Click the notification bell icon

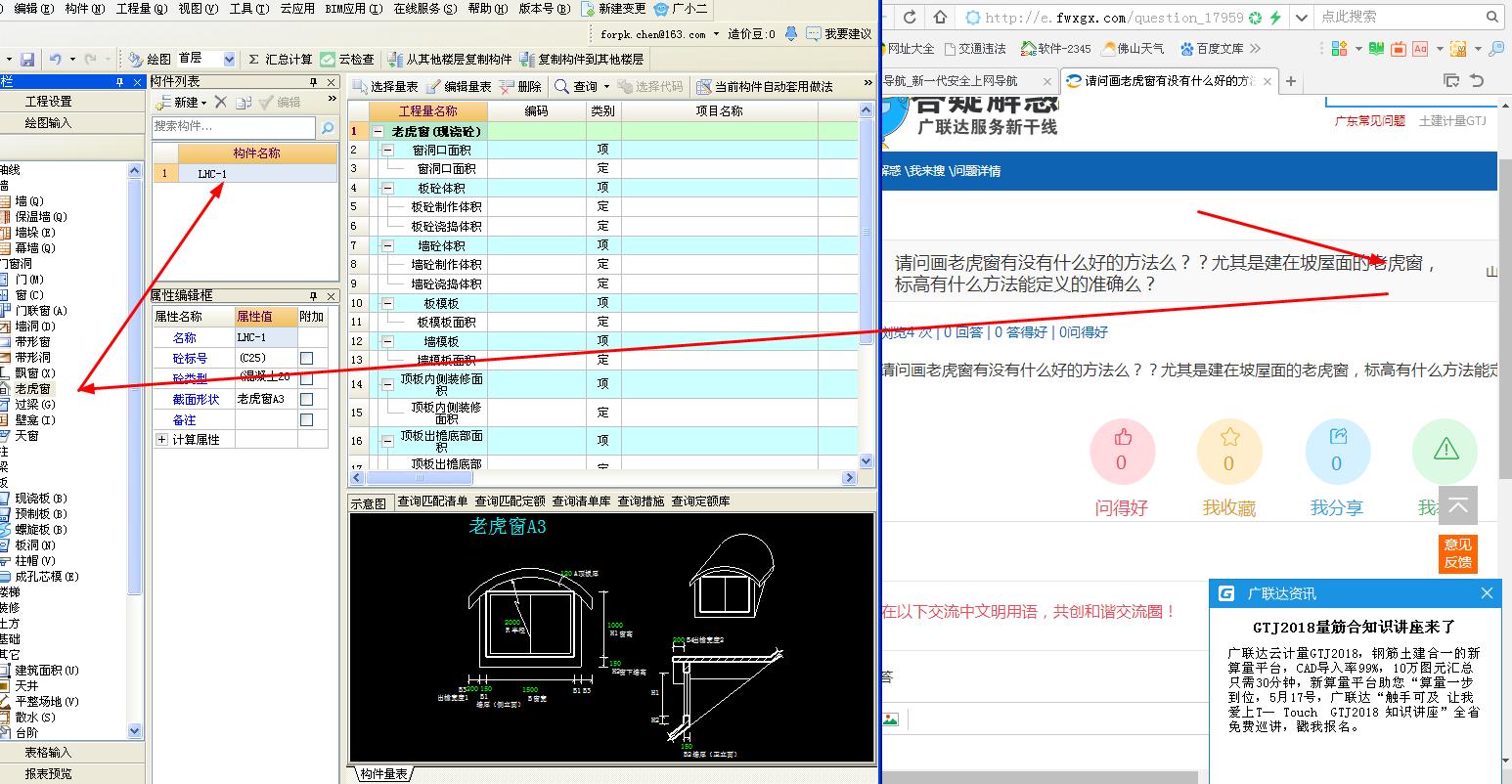(791, 34)
